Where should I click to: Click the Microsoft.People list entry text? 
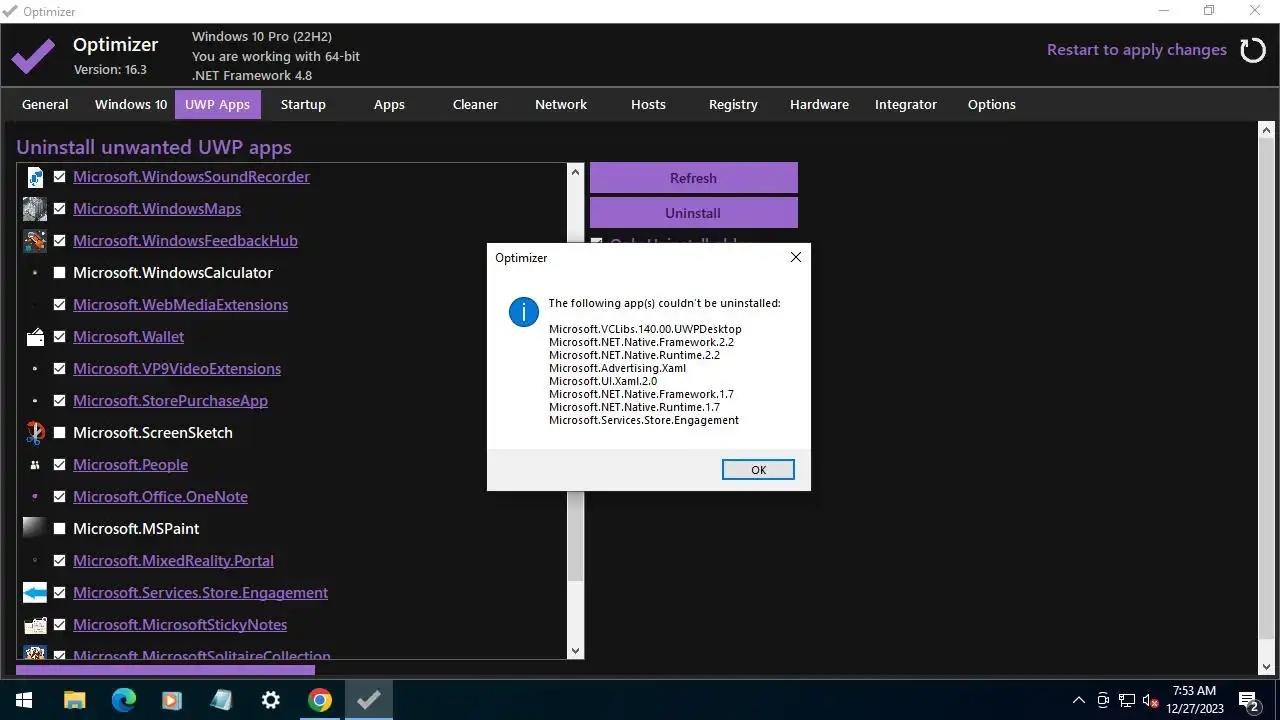click(130, 465)
